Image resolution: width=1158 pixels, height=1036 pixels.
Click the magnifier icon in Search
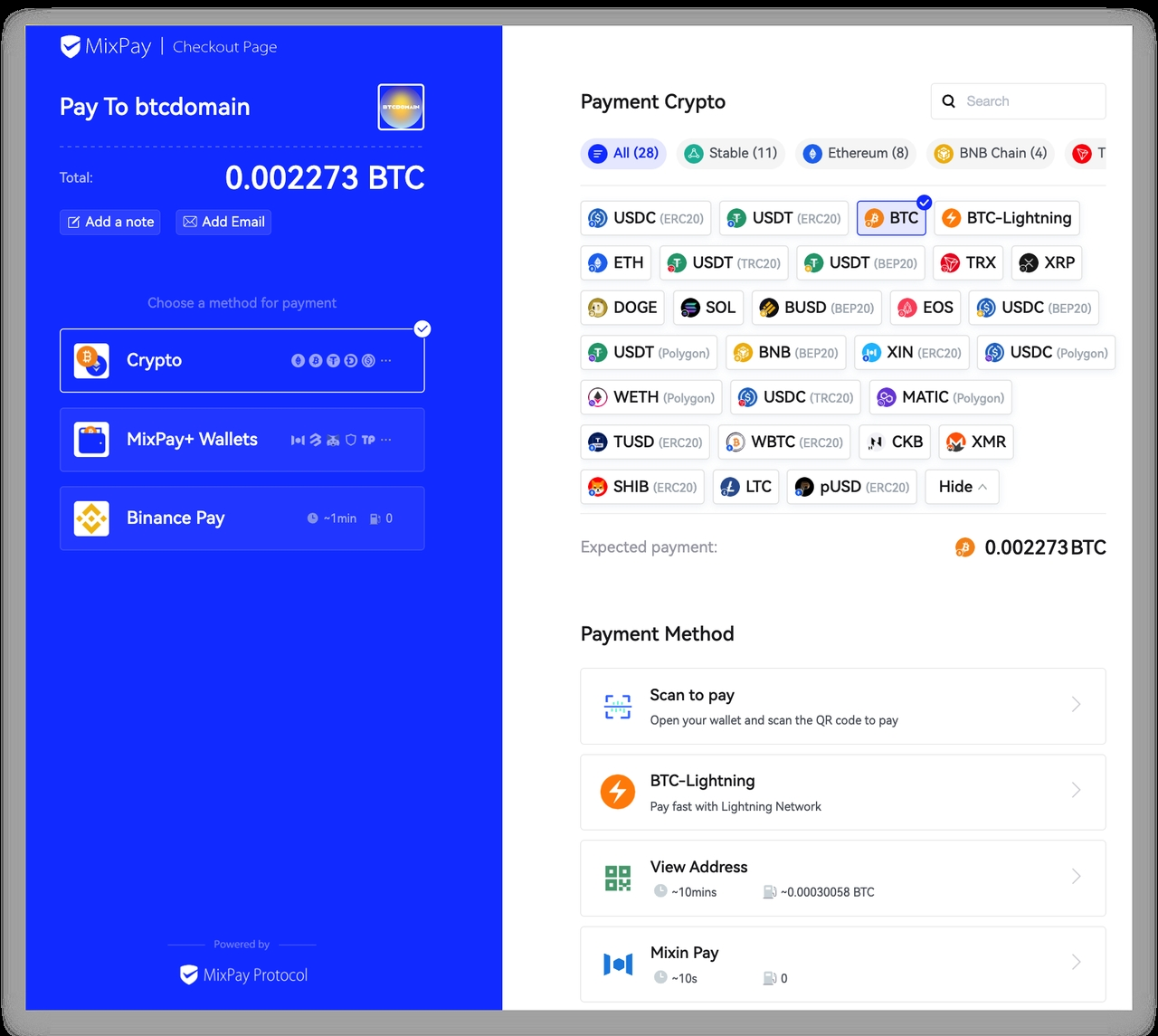949,101
